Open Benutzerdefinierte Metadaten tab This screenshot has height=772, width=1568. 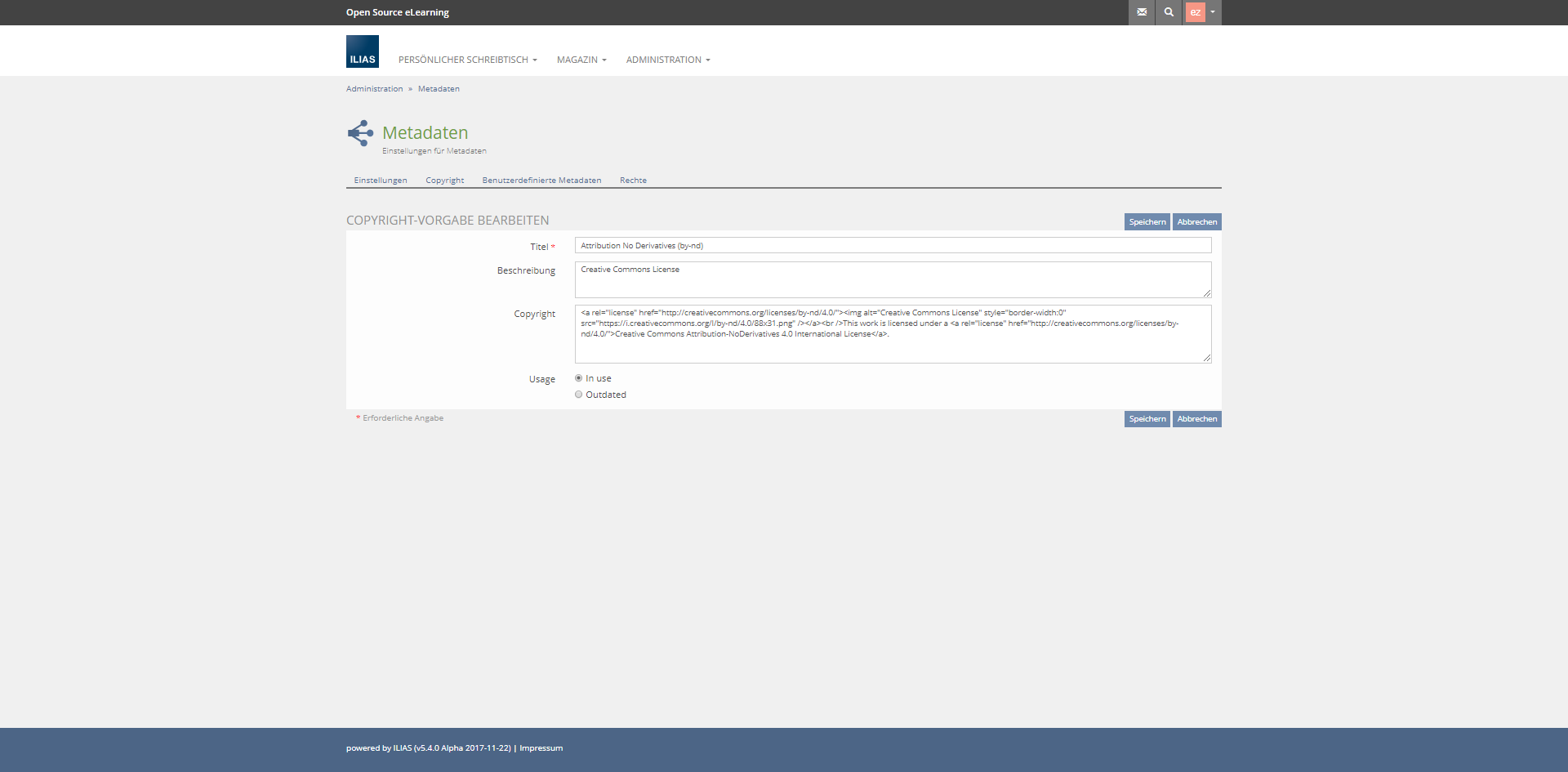[x=541, y=181]
